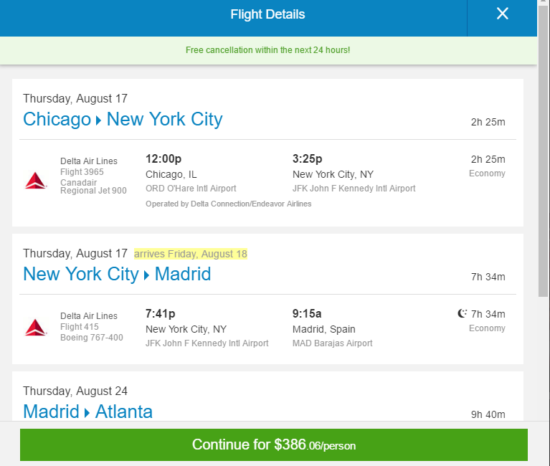The height and width of the screenshot is (466, 550).
Task: Click the Flight Details title
Action: point(268,14)
